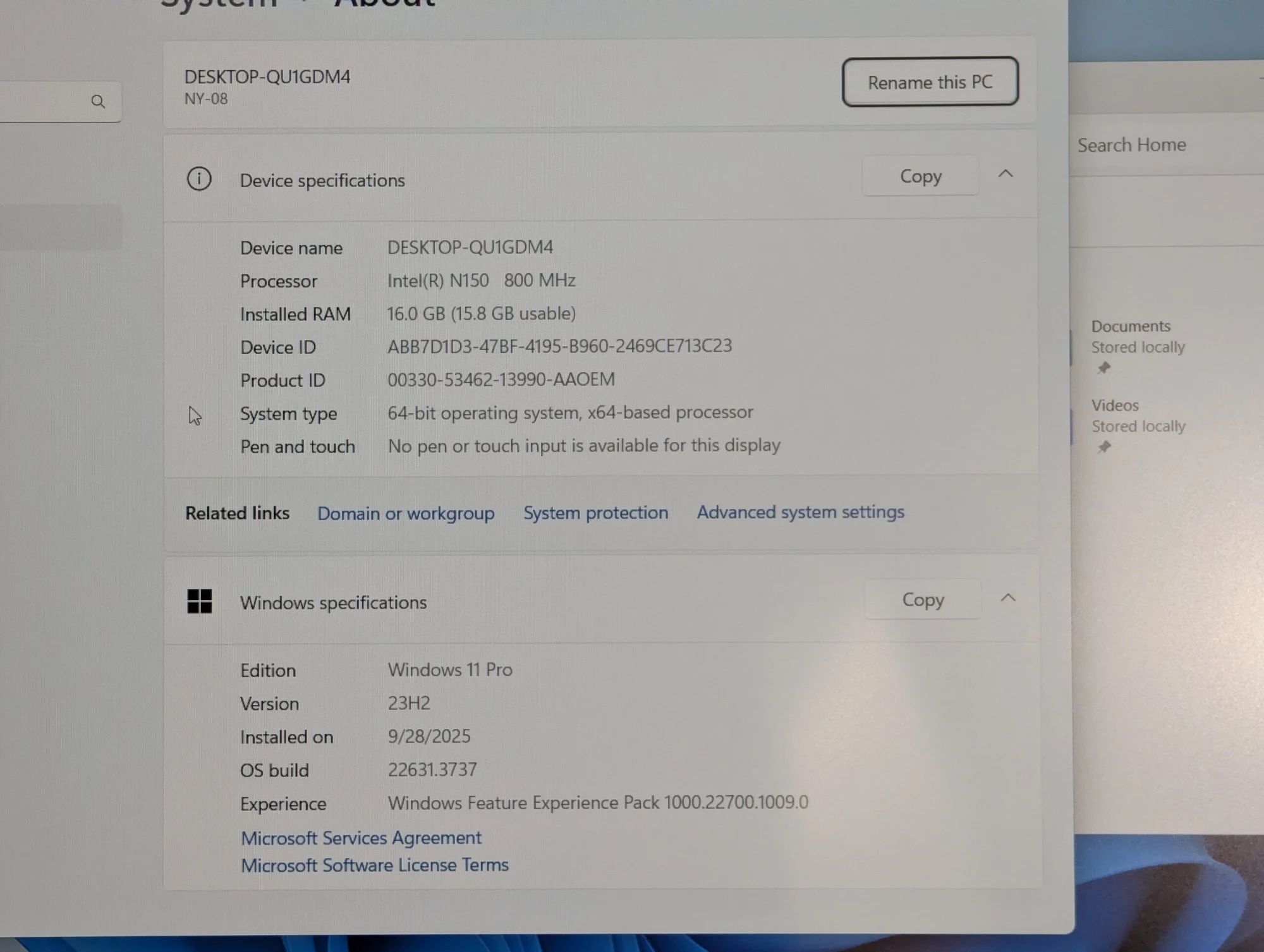The height and width of the screenshot is (952, 1264).
Task: Select the Version value 23H2
Action: click(x=409, y=703)
